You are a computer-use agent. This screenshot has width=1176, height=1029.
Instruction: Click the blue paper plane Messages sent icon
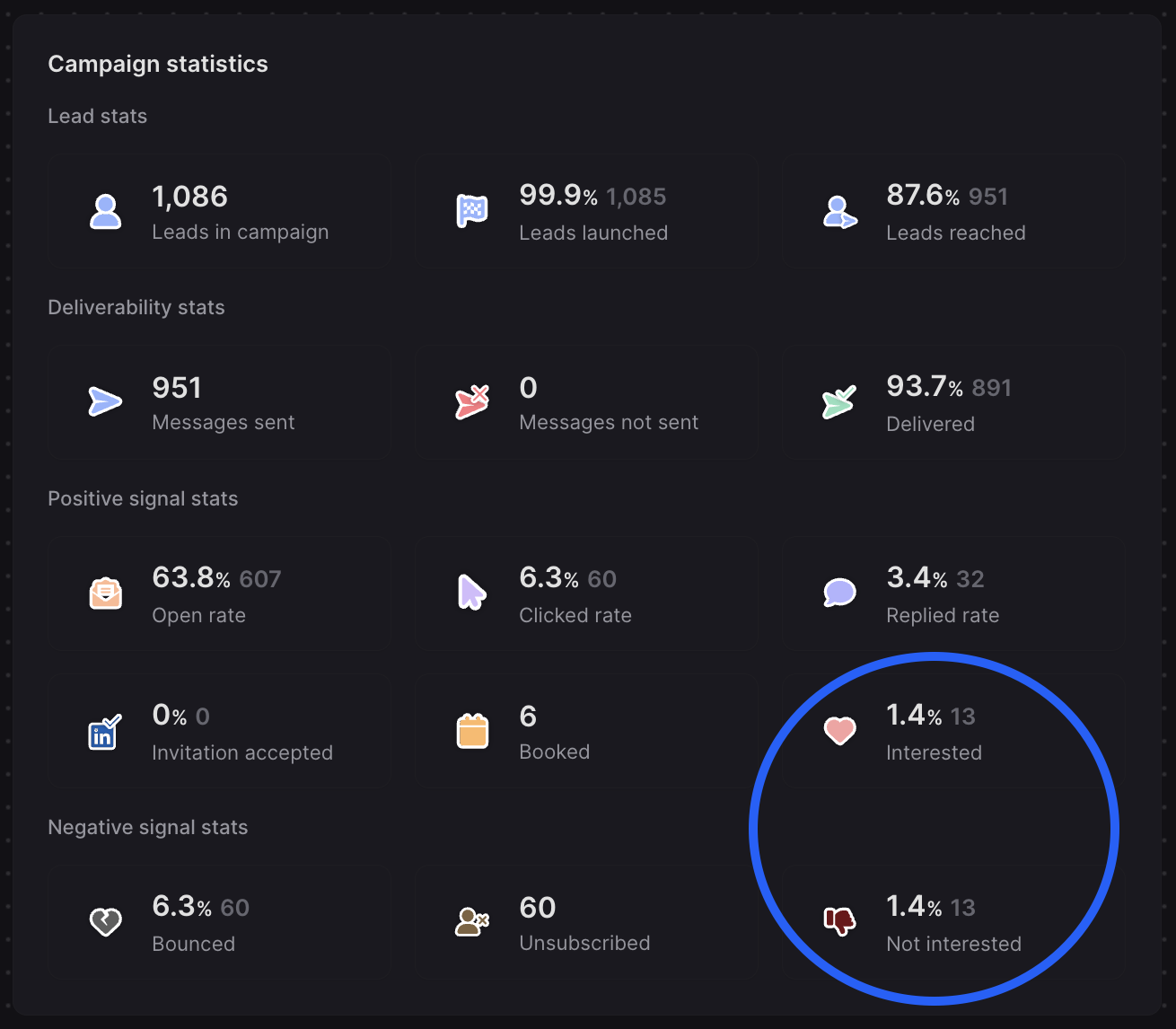[106, 402]
